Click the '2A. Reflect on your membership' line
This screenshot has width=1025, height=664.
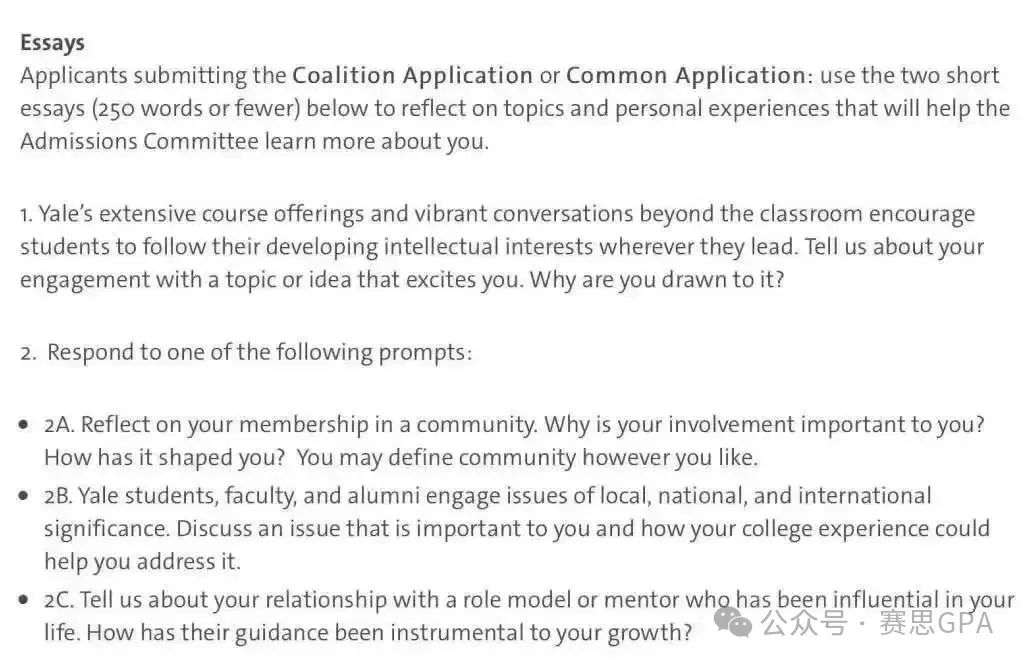[514, 425]
